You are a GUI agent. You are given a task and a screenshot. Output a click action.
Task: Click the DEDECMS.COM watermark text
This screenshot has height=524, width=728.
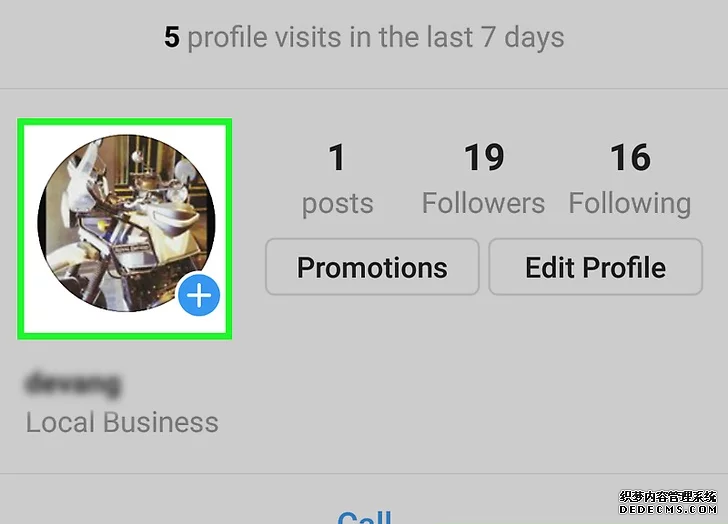(668, 510)
